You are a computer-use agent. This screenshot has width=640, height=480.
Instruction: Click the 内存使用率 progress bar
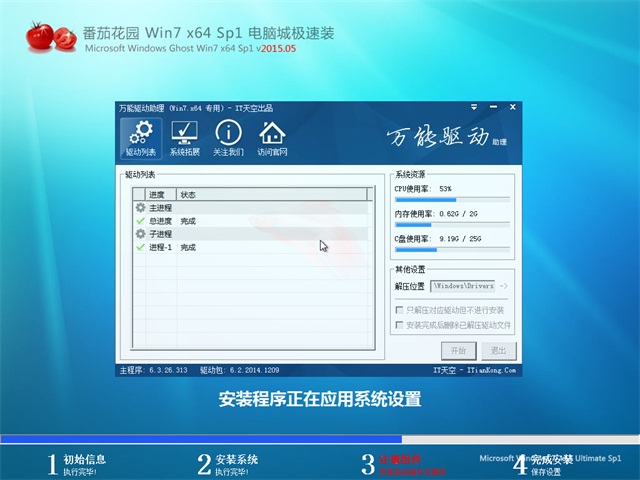[x=452, y=225]
